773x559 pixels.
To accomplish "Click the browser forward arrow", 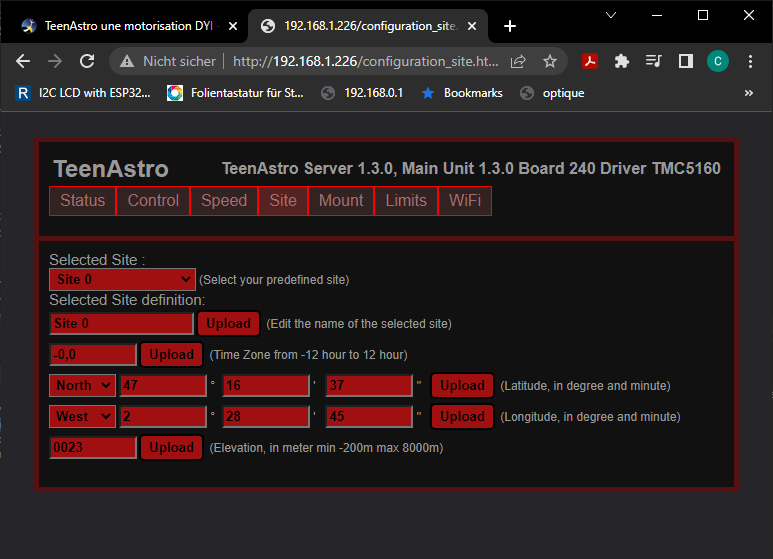I will (x=55, y=61).
